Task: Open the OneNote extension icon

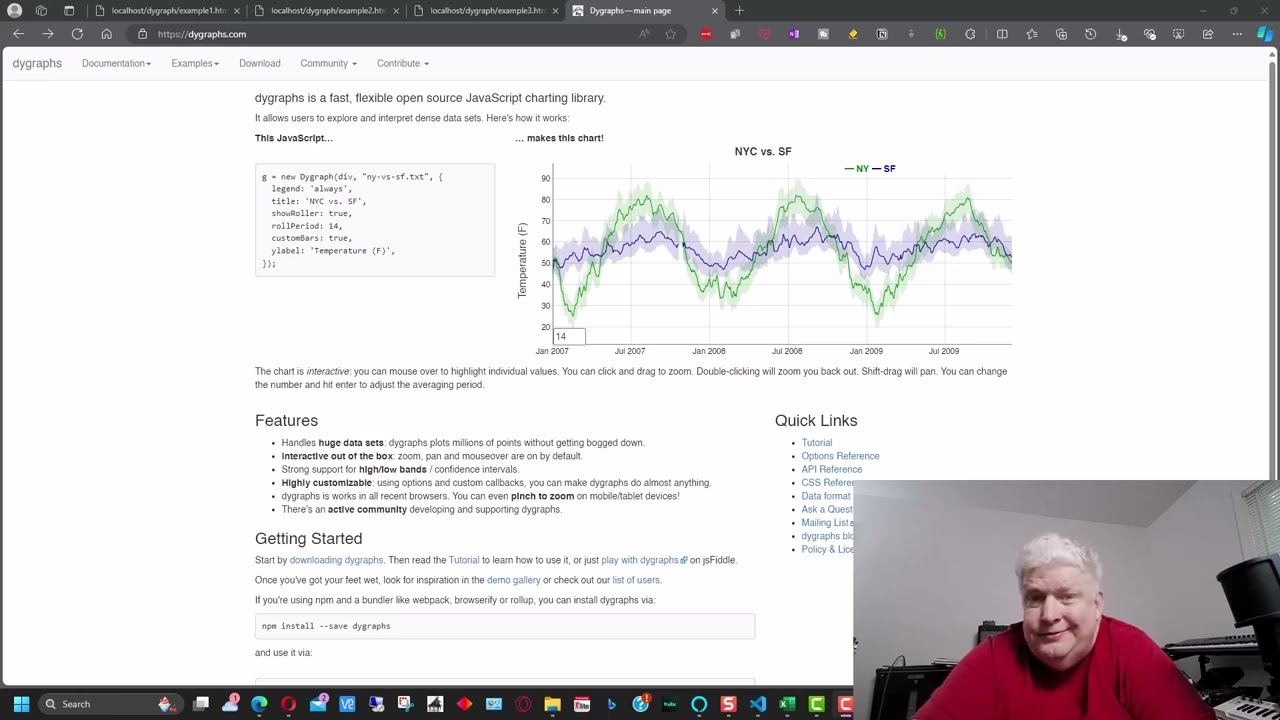Action: pos(794,34)
